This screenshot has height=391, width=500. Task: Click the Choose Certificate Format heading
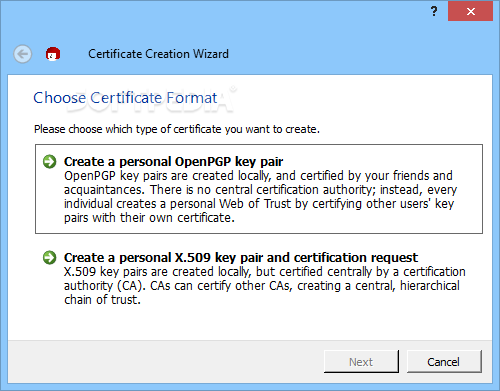tap(125, 98)
